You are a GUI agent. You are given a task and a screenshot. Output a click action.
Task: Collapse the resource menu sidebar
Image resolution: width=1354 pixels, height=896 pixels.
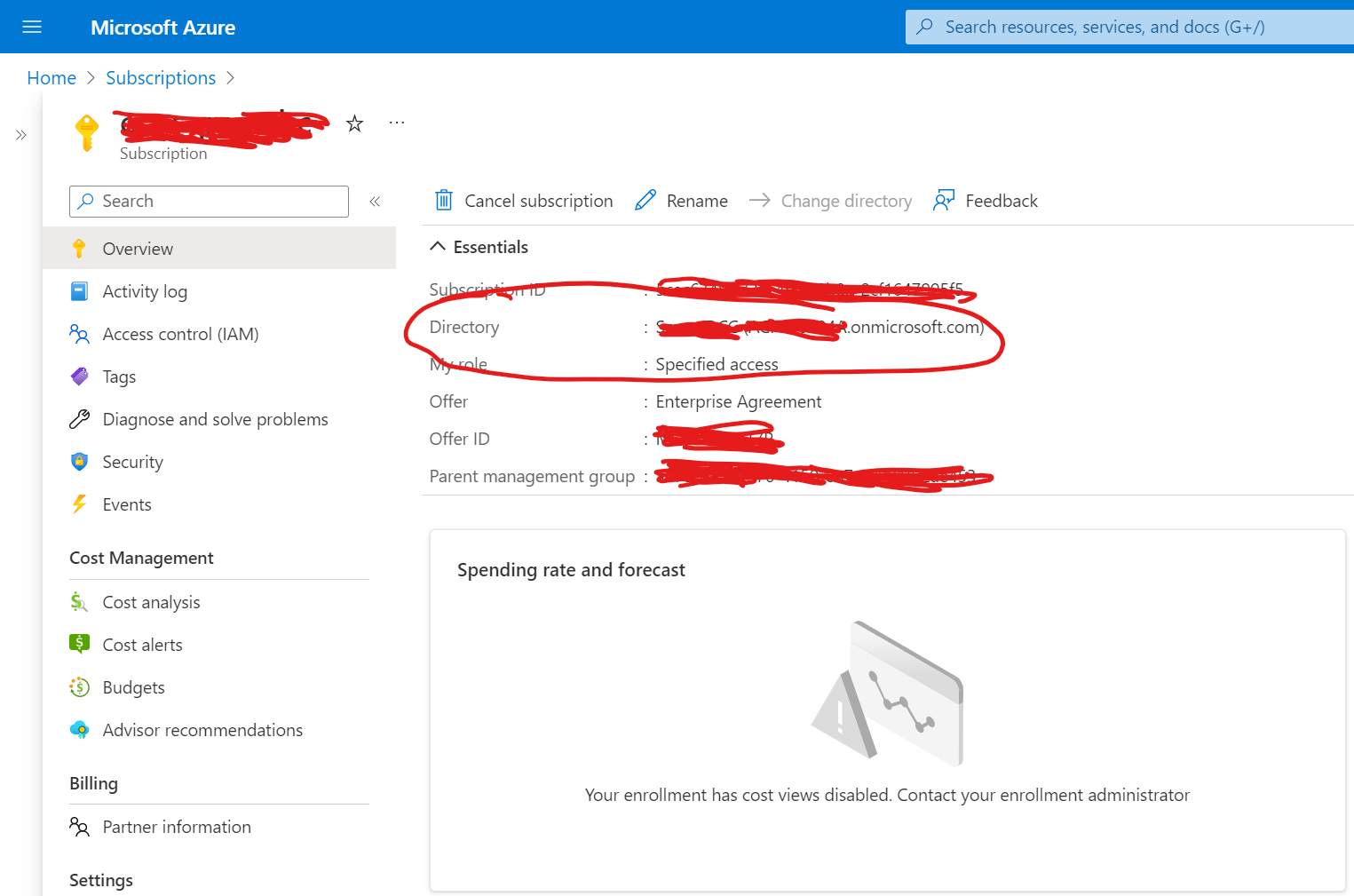coord(375,202)
